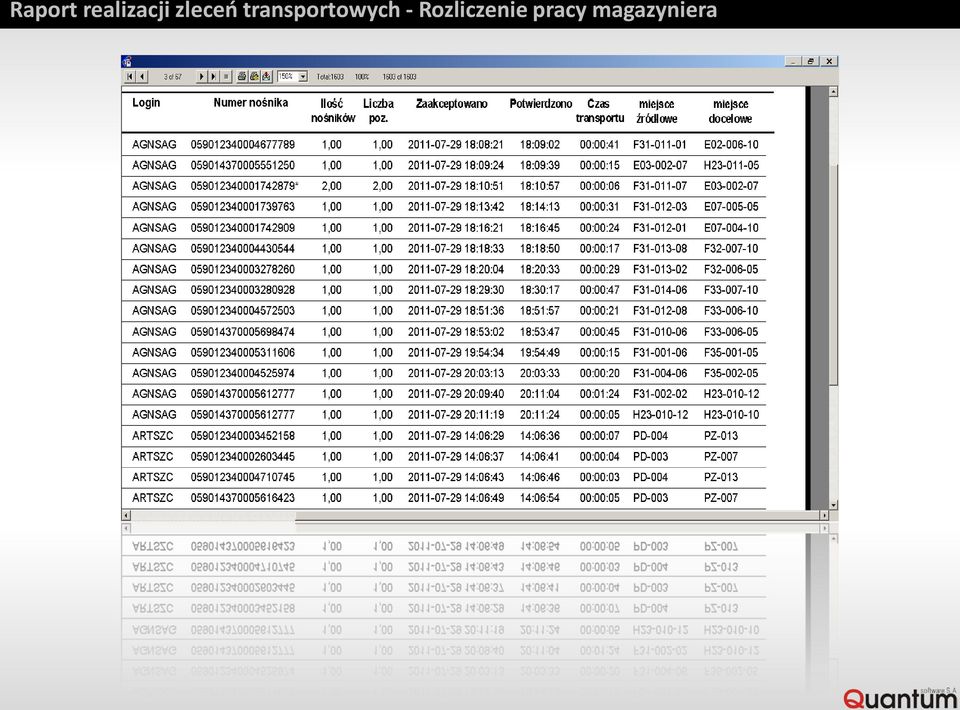The image size is (960, 710).
Task: Click horizontal scrollbar right arrow
Action: pyautogui.click(x=824, y=515)
